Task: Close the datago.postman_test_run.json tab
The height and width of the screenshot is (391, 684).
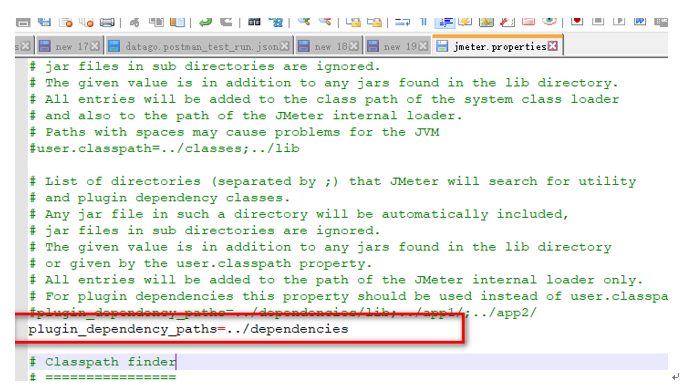Action: tap(284, 46)
